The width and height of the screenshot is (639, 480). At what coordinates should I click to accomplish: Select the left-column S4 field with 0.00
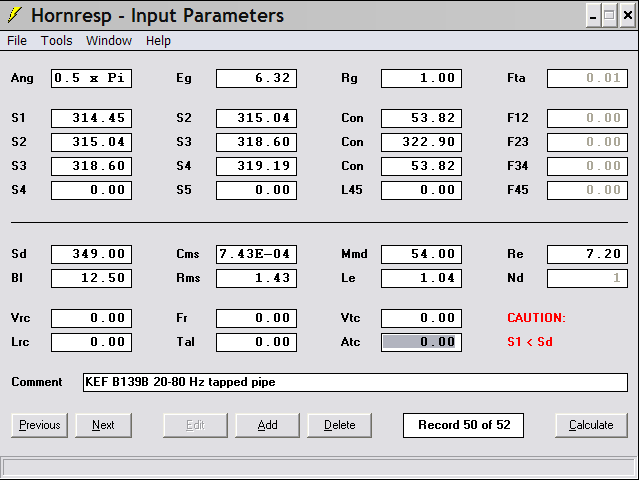tap(91, 190)
